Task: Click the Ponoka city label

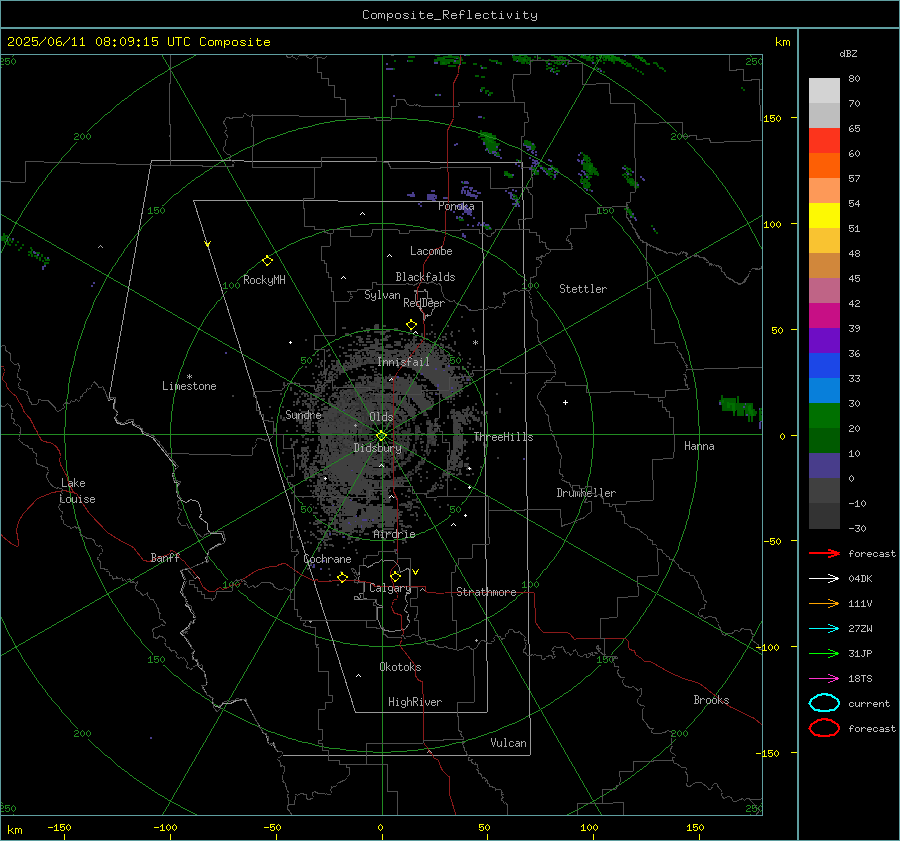Action: coord(456,206)
